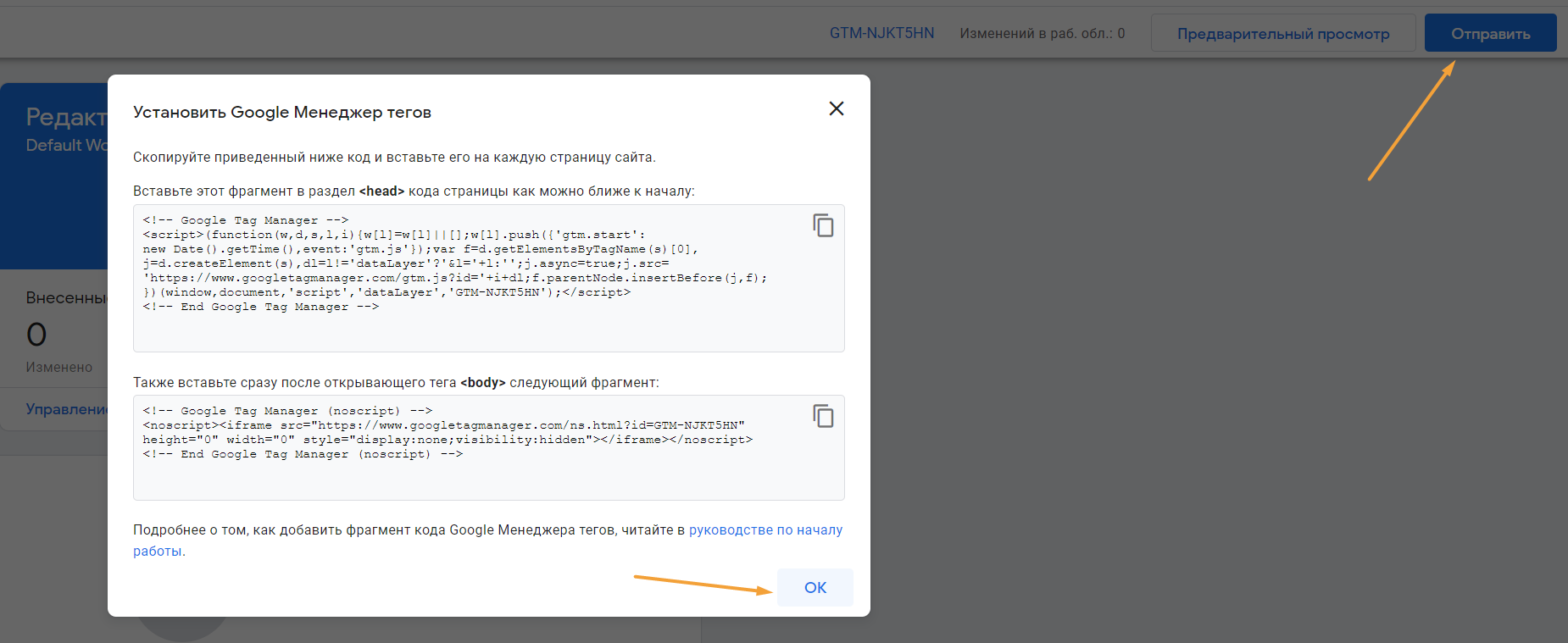Click the dialog title Установить Google Менеджер тегов
The height and width of the screenshot is (643, 1568).
point(281,113)
